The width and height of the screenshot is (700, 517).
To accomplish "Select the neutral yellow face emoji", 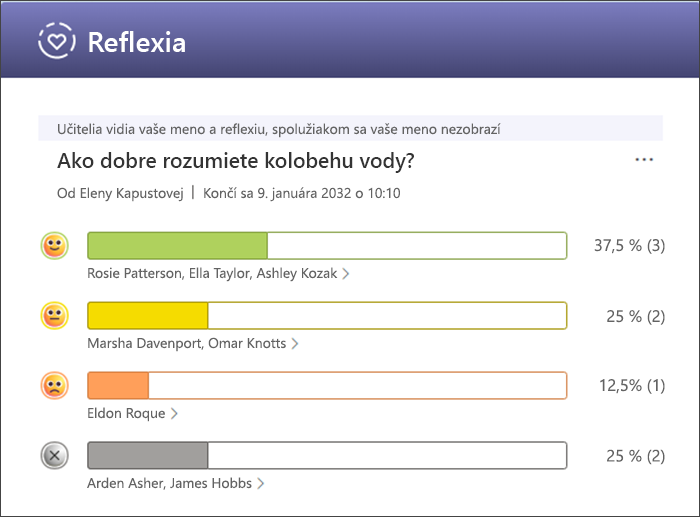I will point(54,316).
